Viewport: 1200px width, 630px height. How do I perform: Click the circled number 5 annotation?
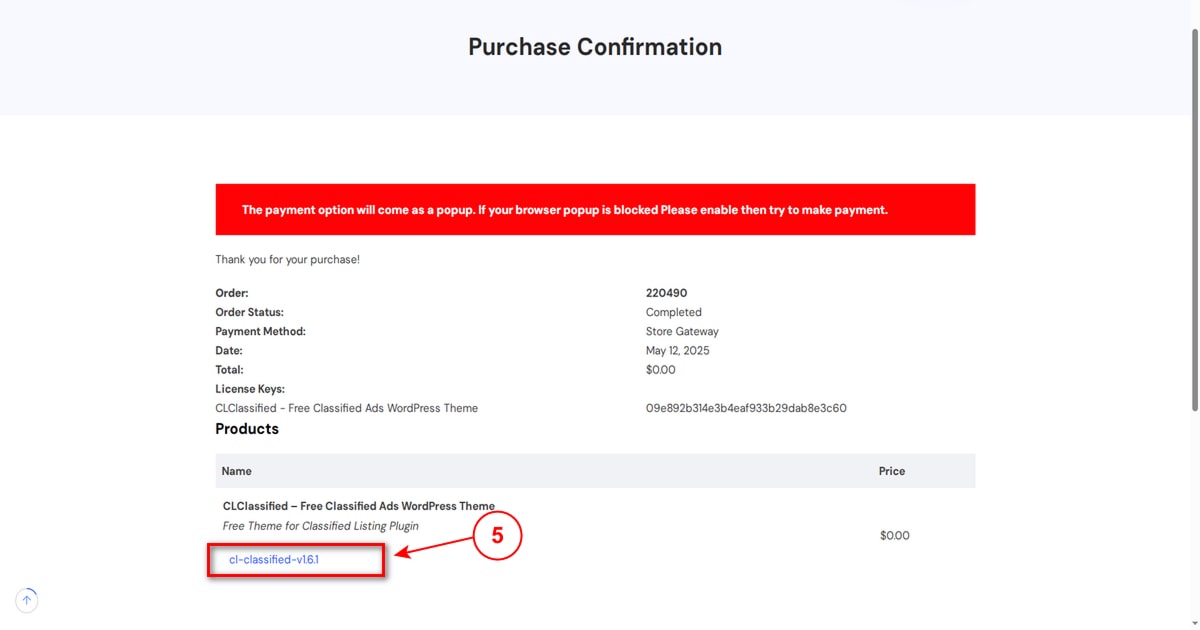pos(497,535)
